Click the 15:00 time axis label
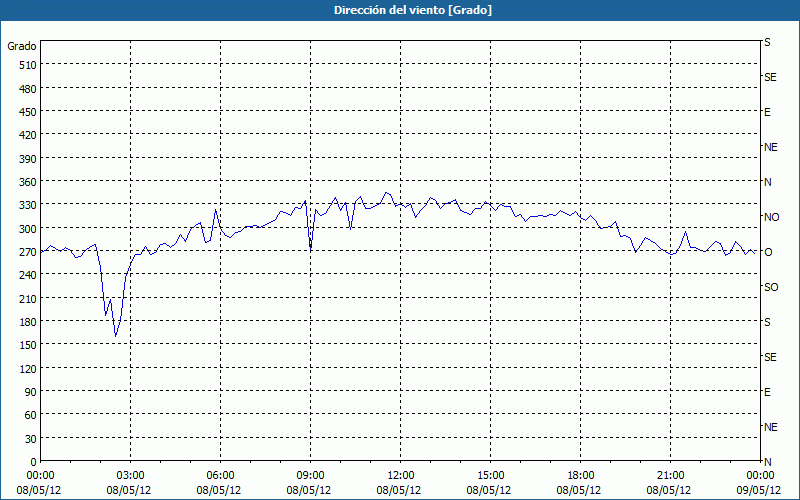 (491, 476)
